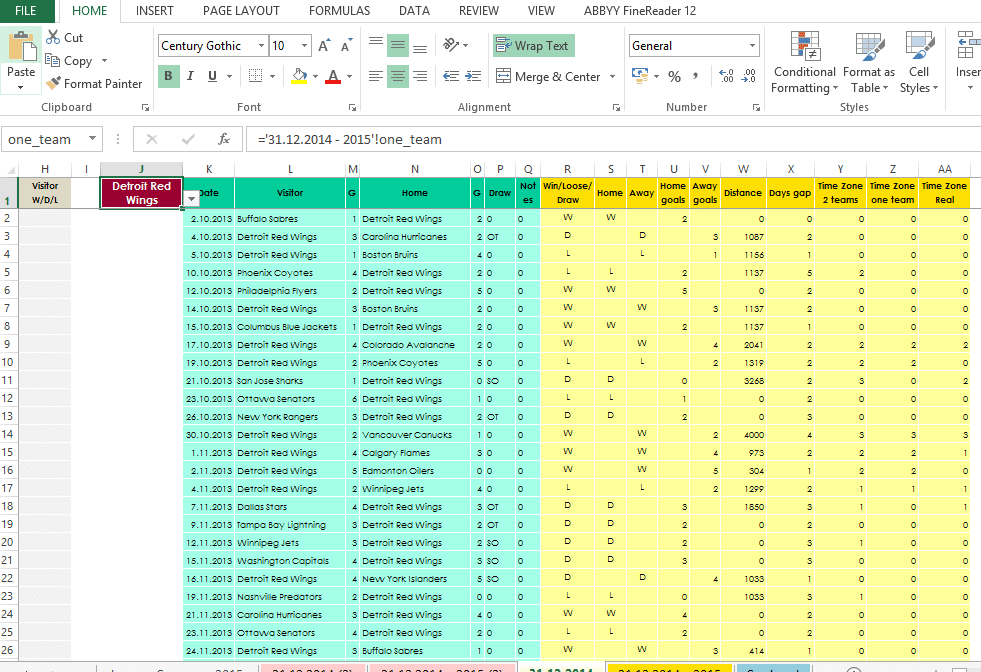Align text left
981x672 pixels.
376,76
